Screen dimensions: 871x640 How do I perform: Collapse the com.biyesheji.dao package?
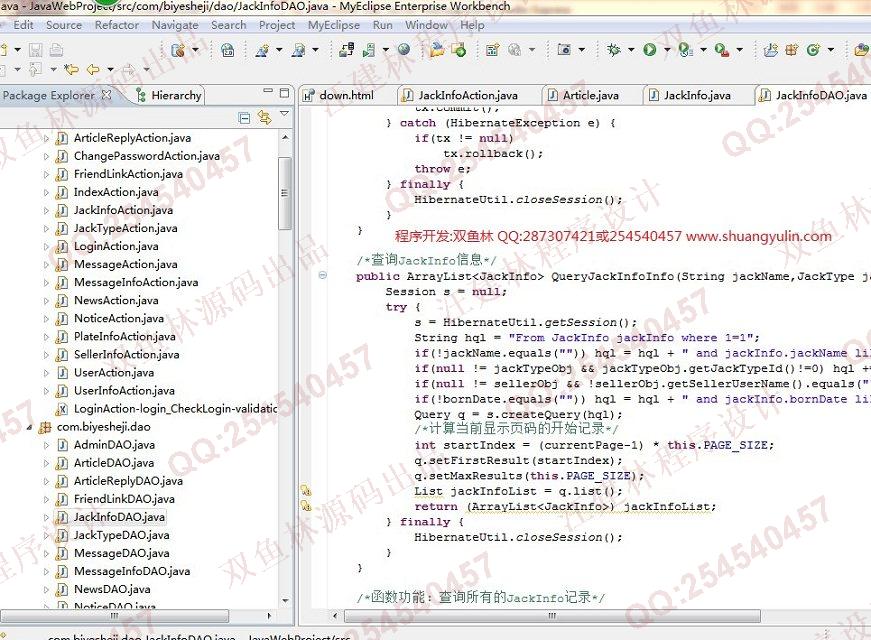[x=29, y=427]
